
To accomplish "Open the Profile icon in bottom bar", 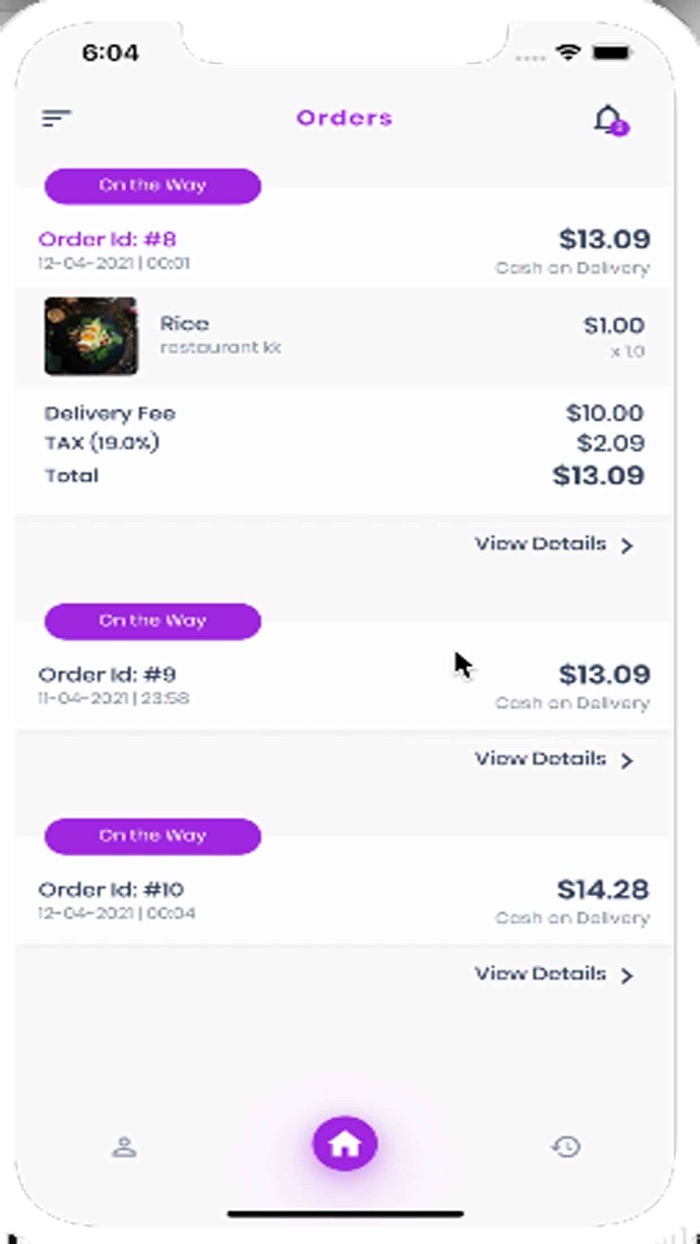I will (123, 1146).
